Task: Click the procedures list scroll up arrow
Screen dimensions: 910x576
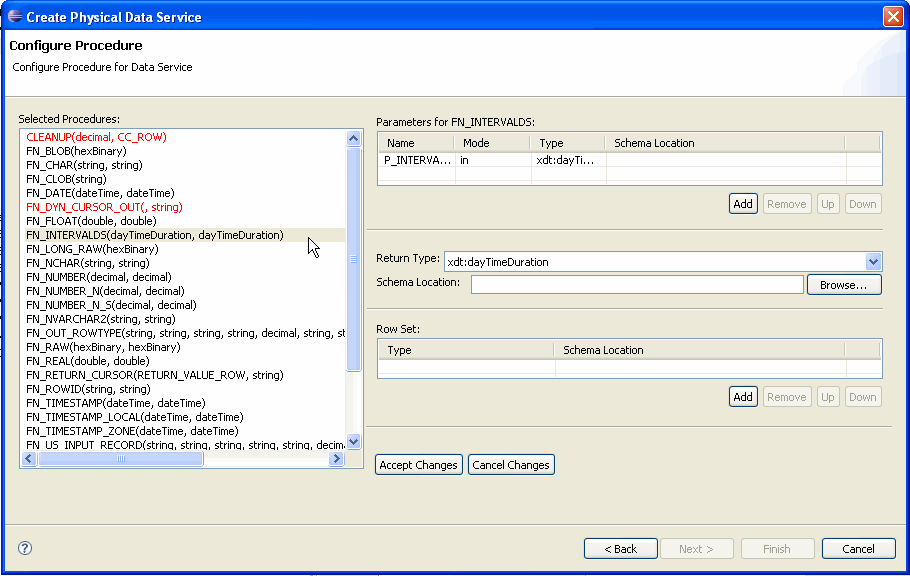Action: point(353,138)
